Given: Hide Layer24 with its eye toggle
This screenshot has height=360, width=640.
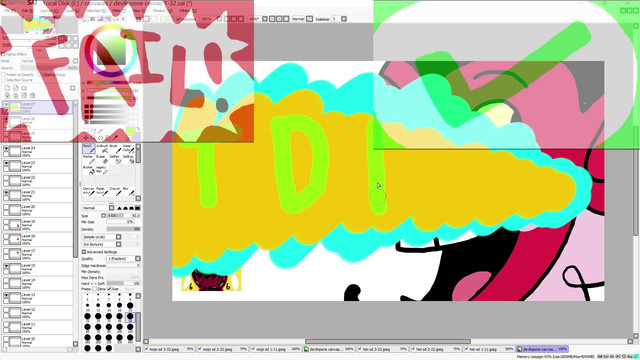Looking at the screenshot, I should [6, 149].
